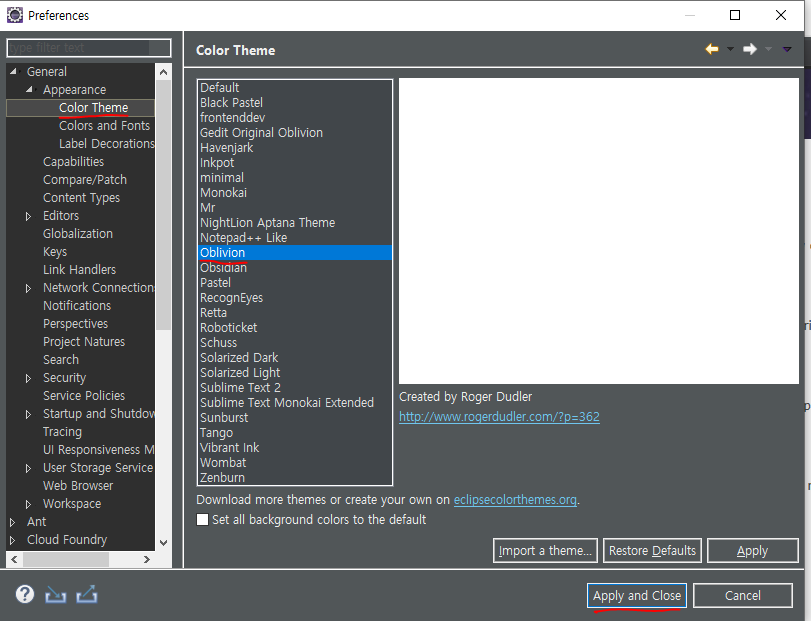Click the Cancel button

tap(743, 596)
